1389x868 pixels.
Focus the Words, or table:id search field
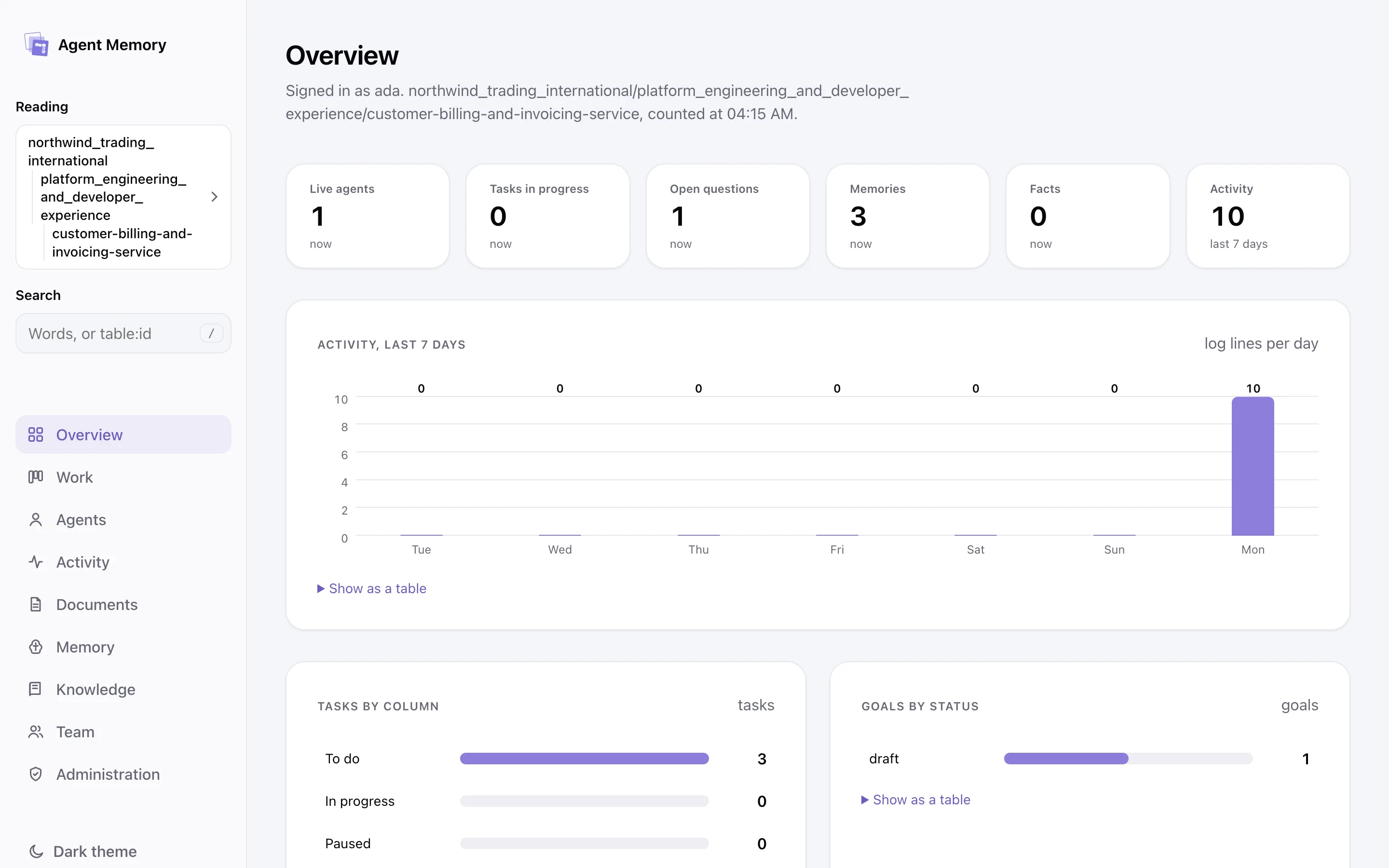[x=123, y=333]
